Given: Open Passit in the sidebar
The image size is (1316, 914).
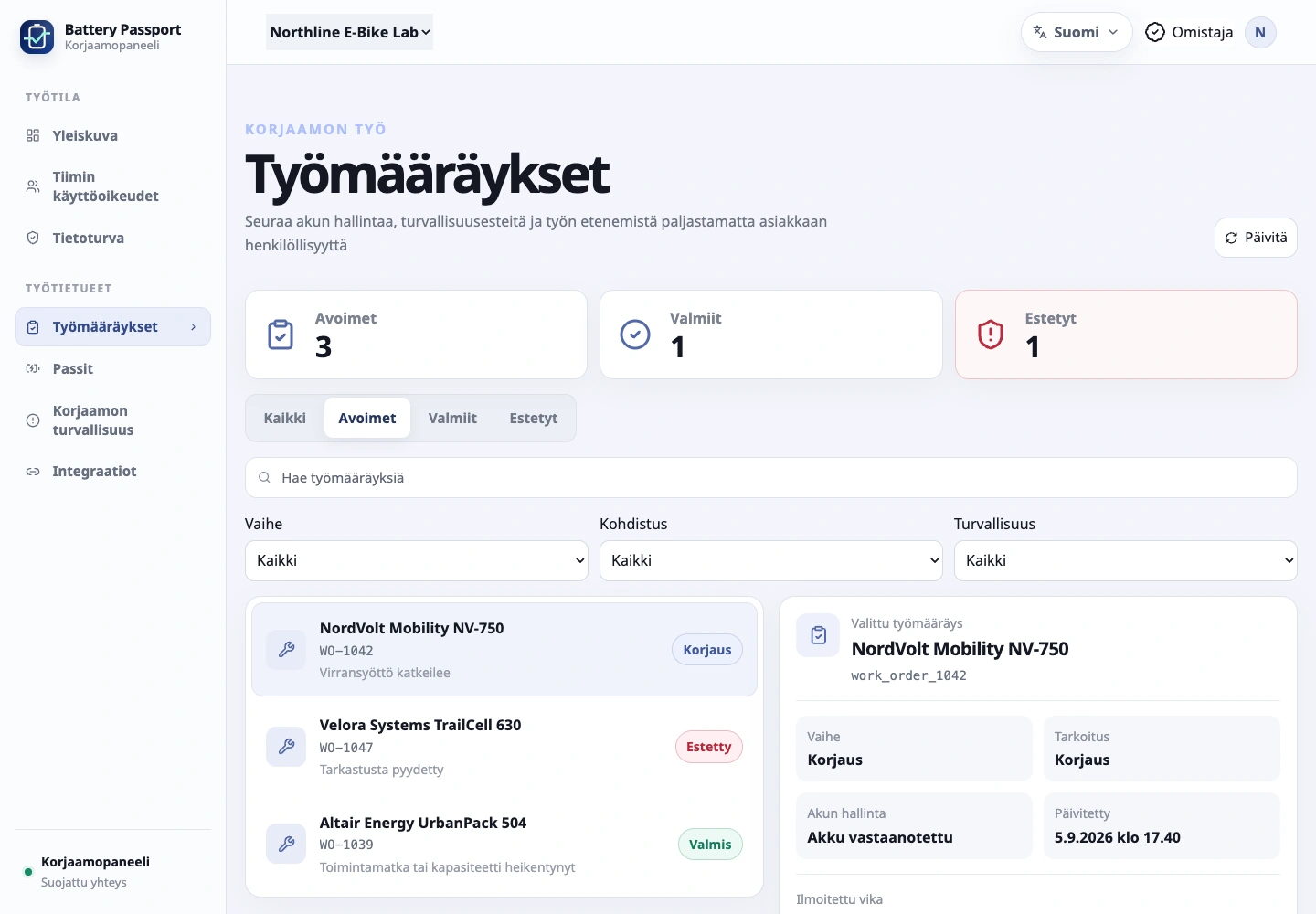Looking at the screenshot, I should [x=112, y=369].
